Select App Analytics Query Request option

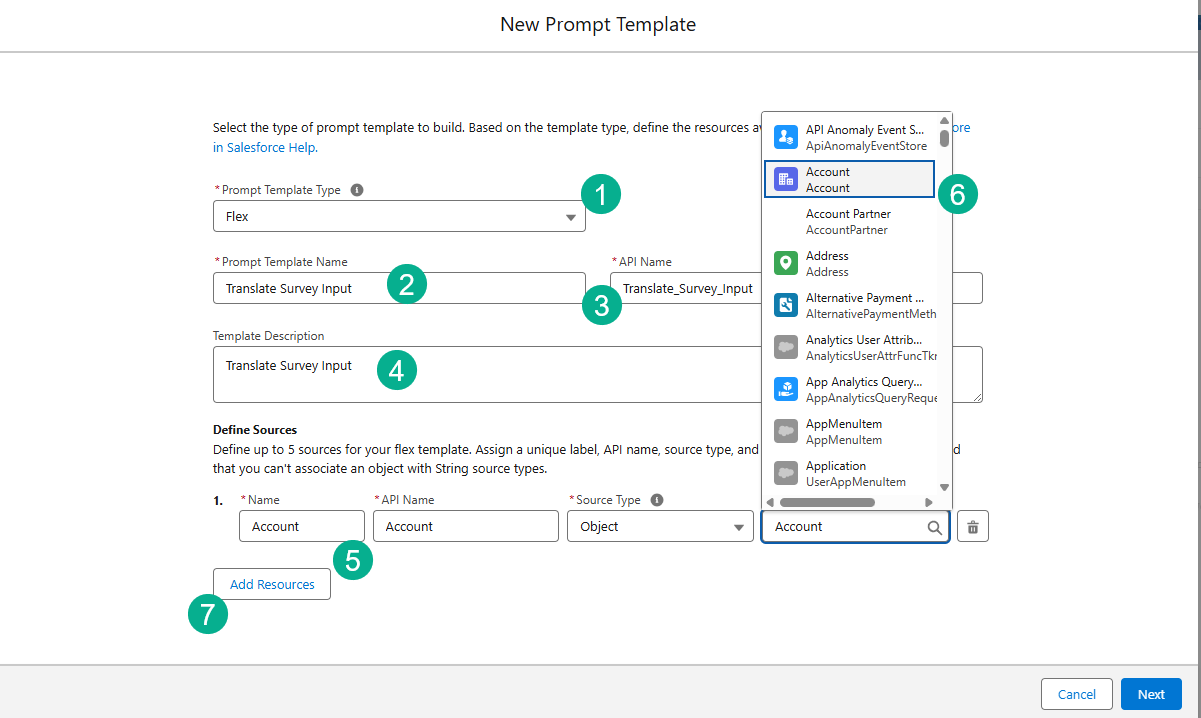tap(850, 390)
